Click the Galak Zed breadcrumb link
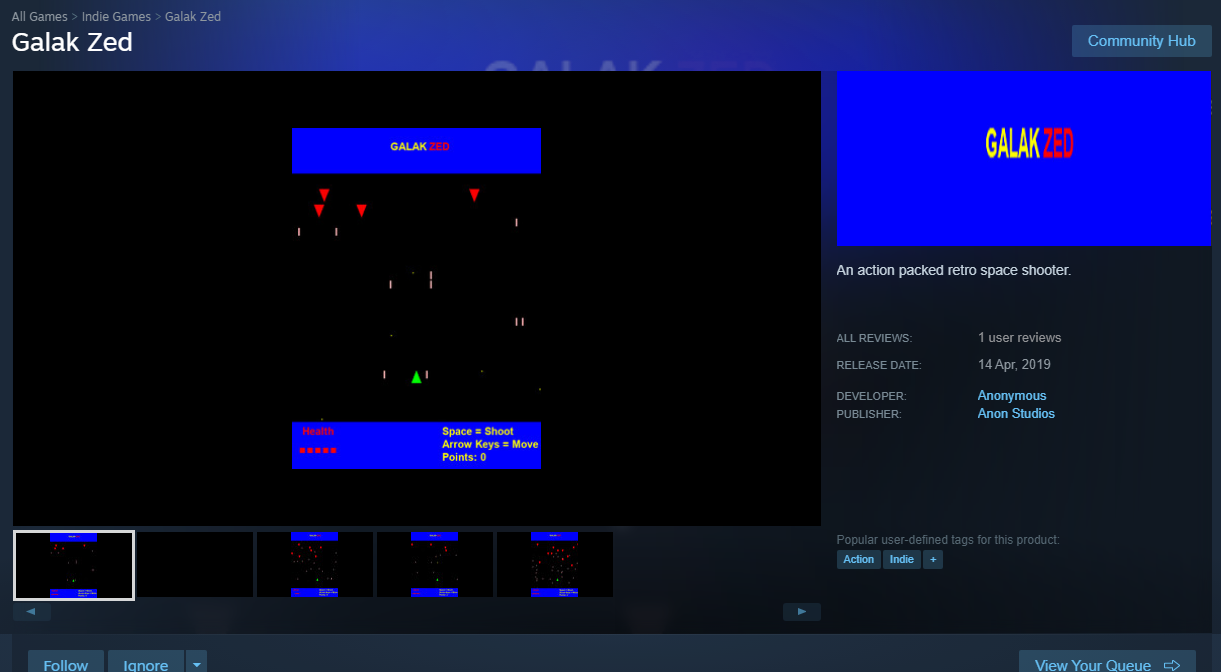The image size is (1221, 672). pos(193,17)
